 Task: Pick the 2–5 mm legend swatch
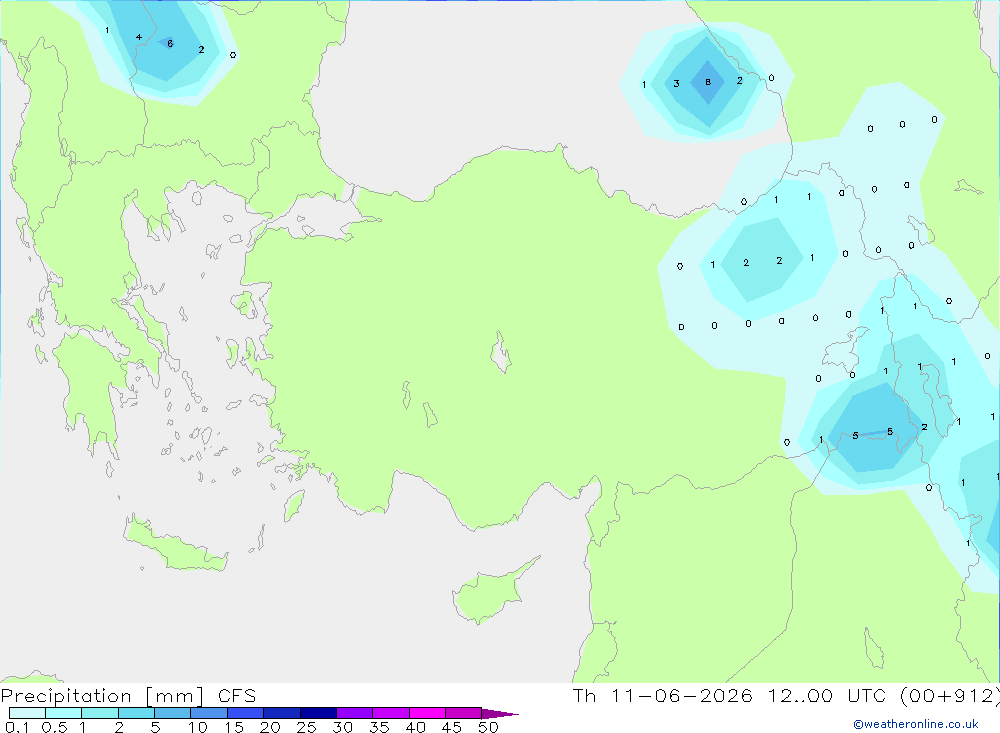click(x=136, y=713)
